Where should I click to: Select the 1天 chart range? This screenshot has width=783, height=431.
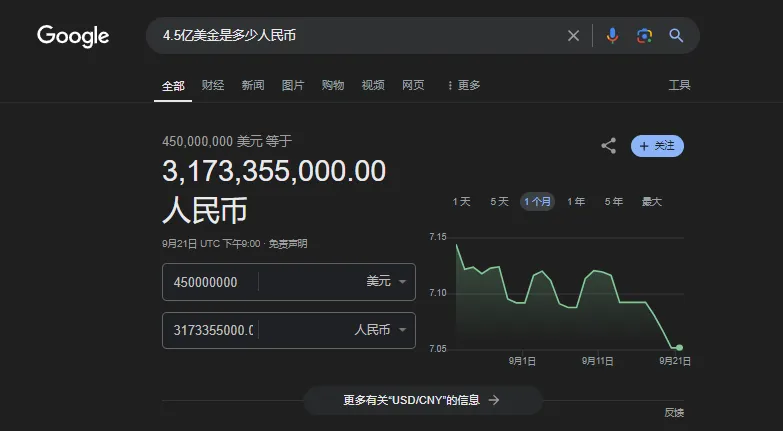click(461, 202)
